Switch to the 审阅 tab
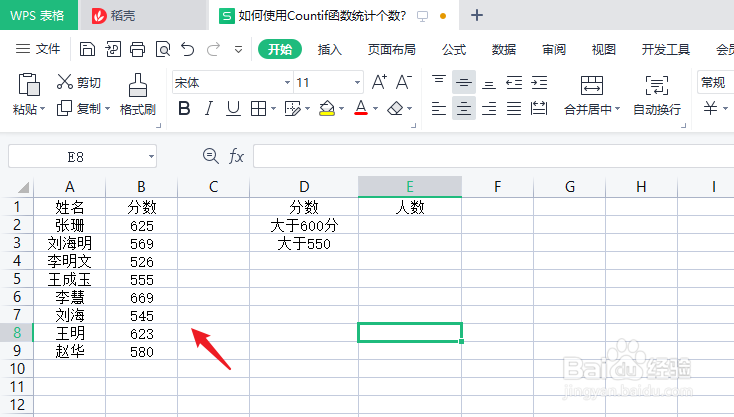The image size is (734, 417). (554, 49)
